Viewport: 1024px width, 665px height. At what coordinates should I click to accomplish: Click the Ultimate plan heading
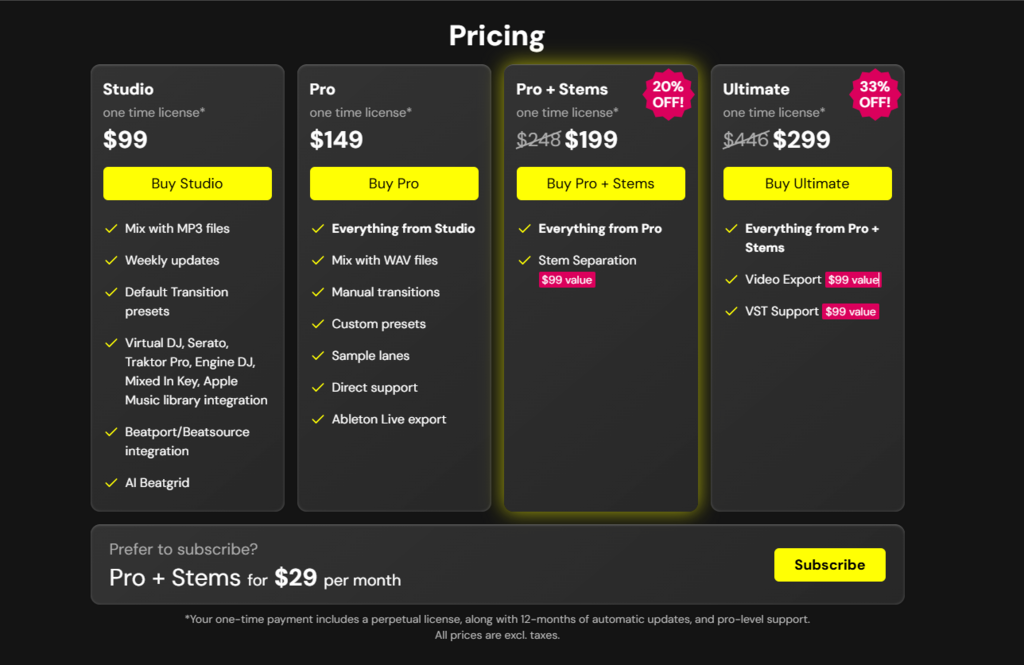(x=756, y=89)
